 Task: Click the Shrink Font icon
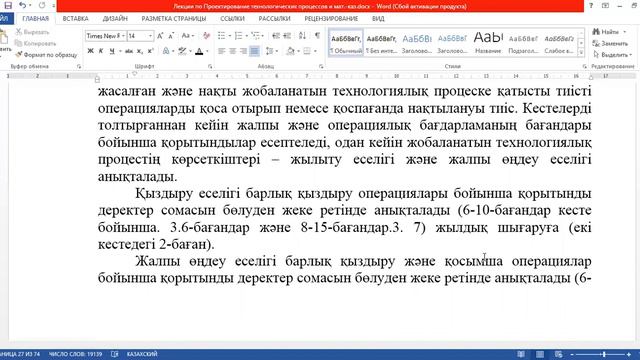tap(171, 36)
